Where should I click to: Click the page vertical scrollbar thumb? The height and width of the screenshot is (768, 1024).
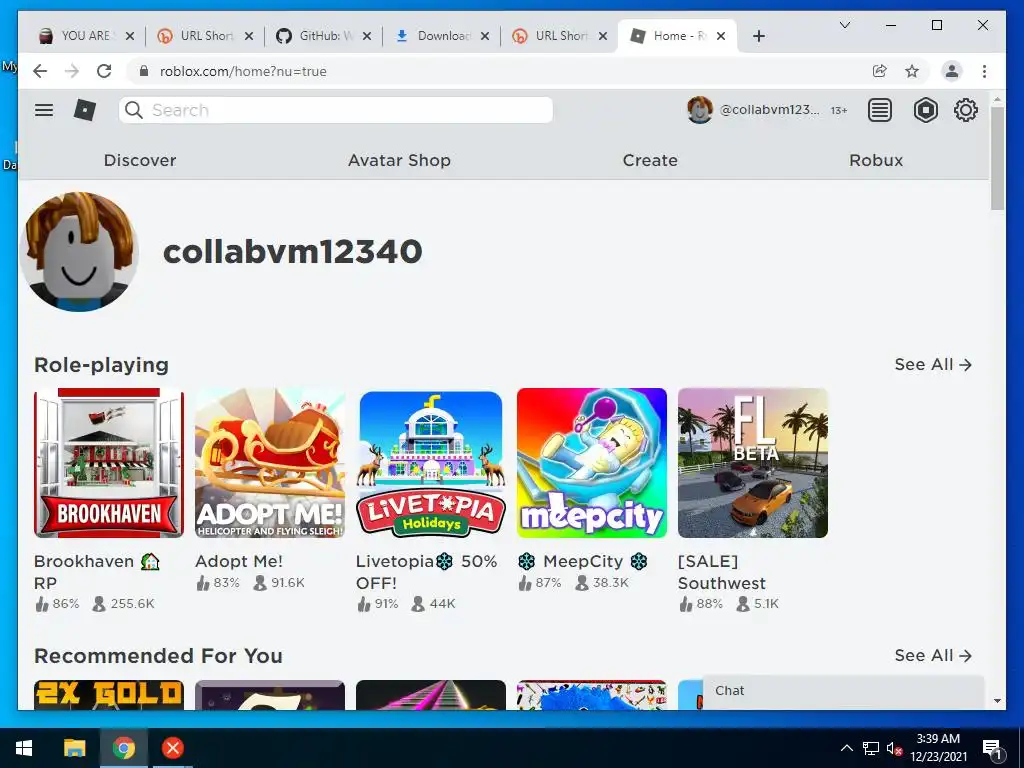997,157
